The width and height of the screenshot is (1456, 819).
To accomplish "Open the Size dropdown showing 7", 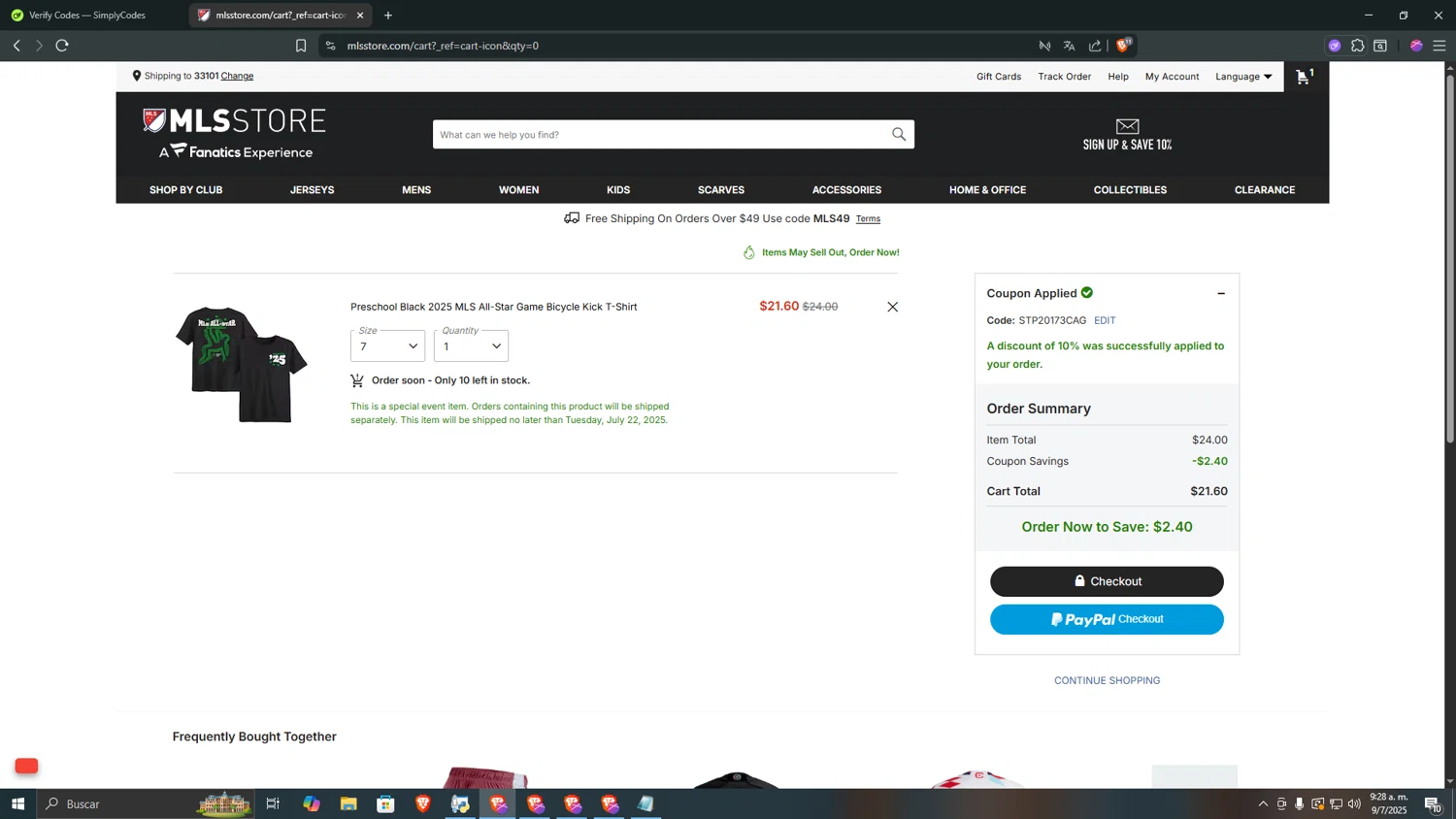I will tap(387, 345).
